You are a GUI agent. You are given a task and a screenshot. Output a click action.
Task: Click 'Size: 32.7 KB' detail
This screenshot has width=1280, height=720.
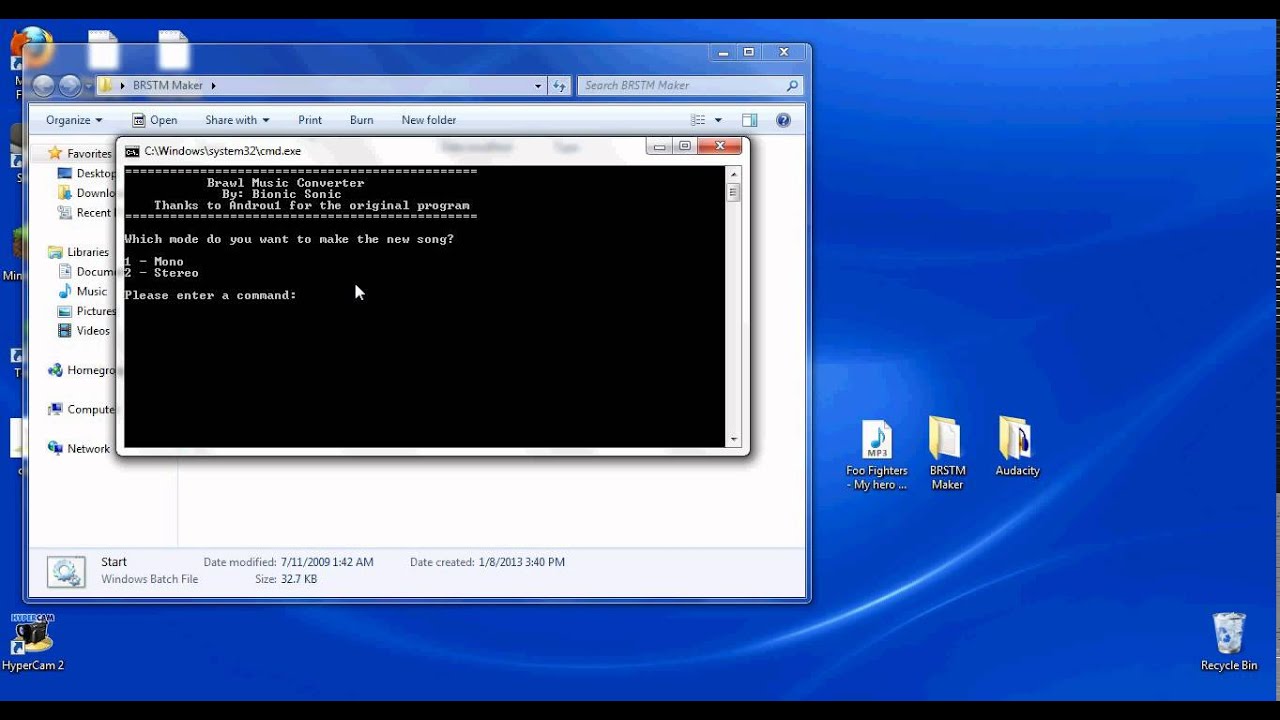[286, 579]
